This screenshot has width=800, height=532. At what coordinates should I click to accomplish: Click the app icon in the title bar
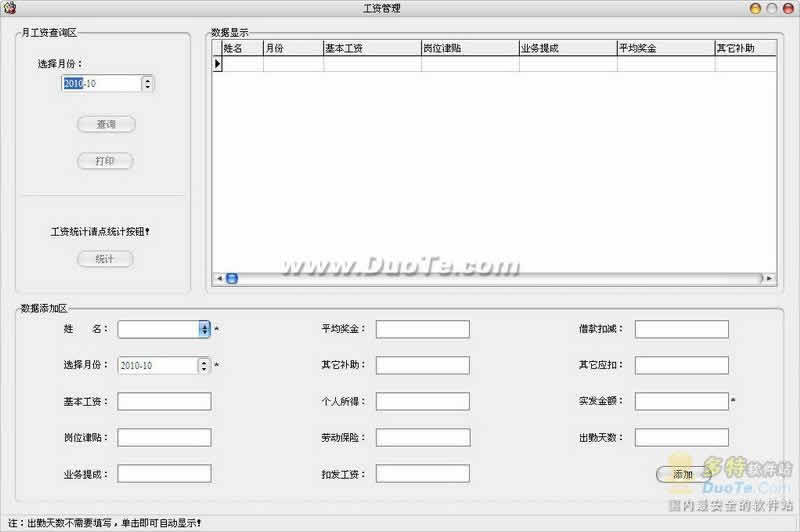10,8
